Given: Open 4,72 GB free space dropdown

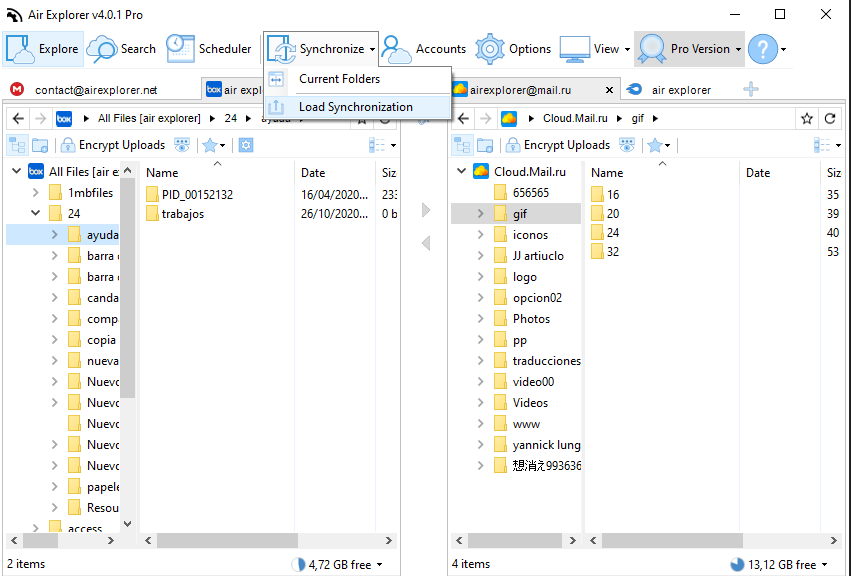Looking at the screenshot, I should point(337,565).
